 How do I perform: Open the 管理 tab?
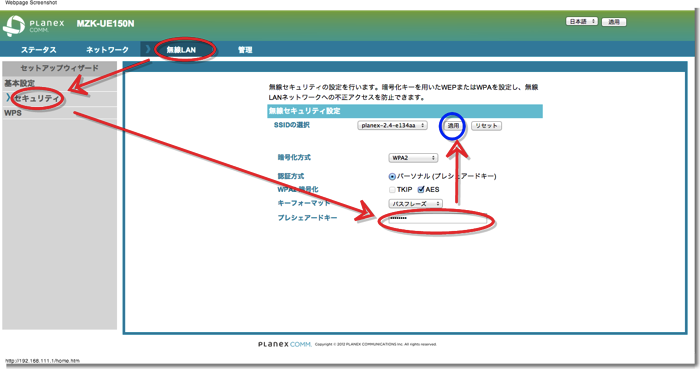tap(245, 50)
